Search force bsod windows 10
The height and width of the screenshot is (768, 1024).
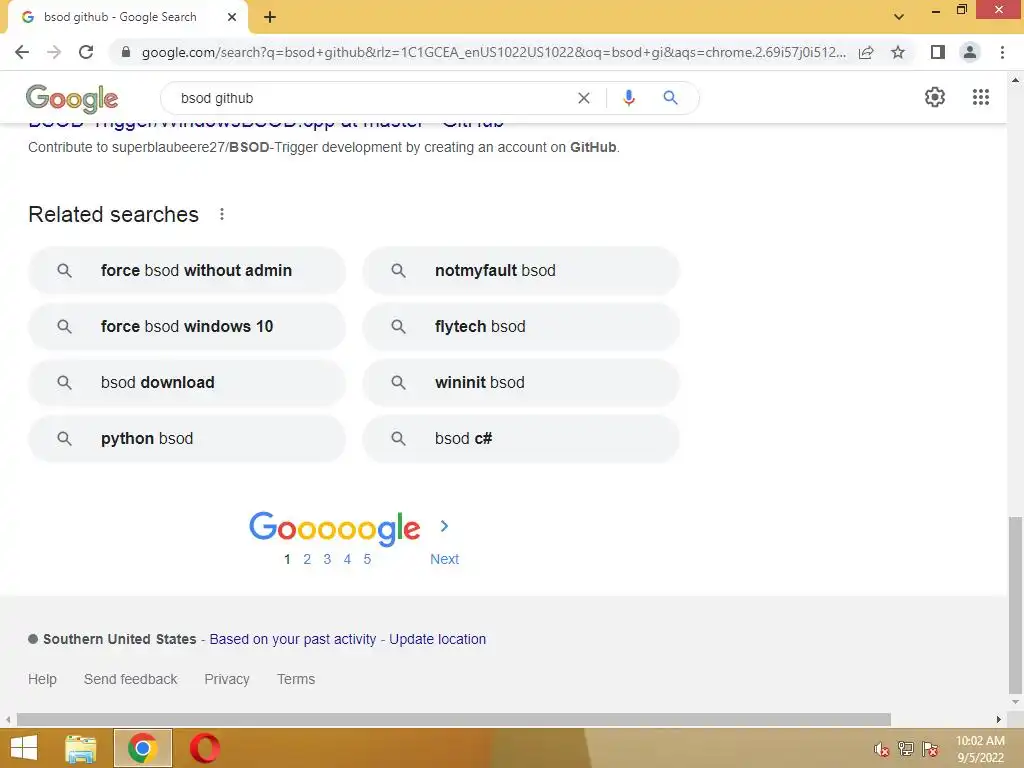click(187, 327)
